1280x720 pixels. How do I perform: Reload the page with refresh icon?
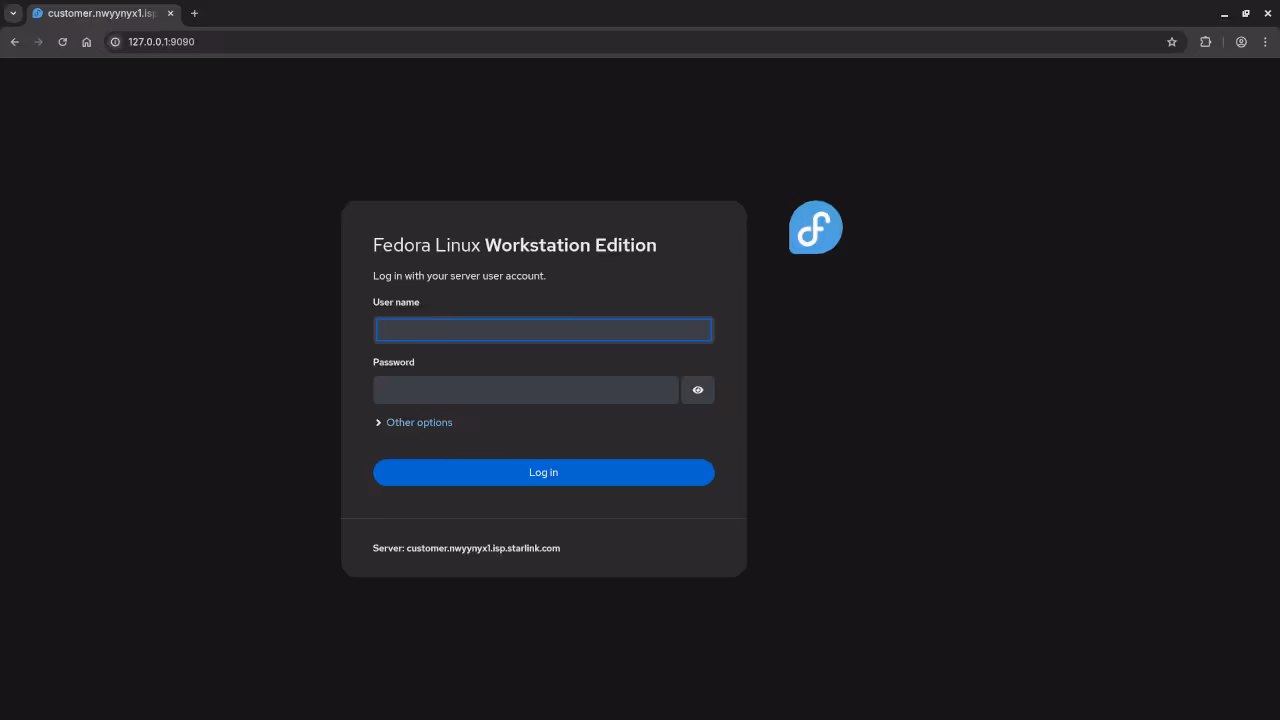click(62, 42)
